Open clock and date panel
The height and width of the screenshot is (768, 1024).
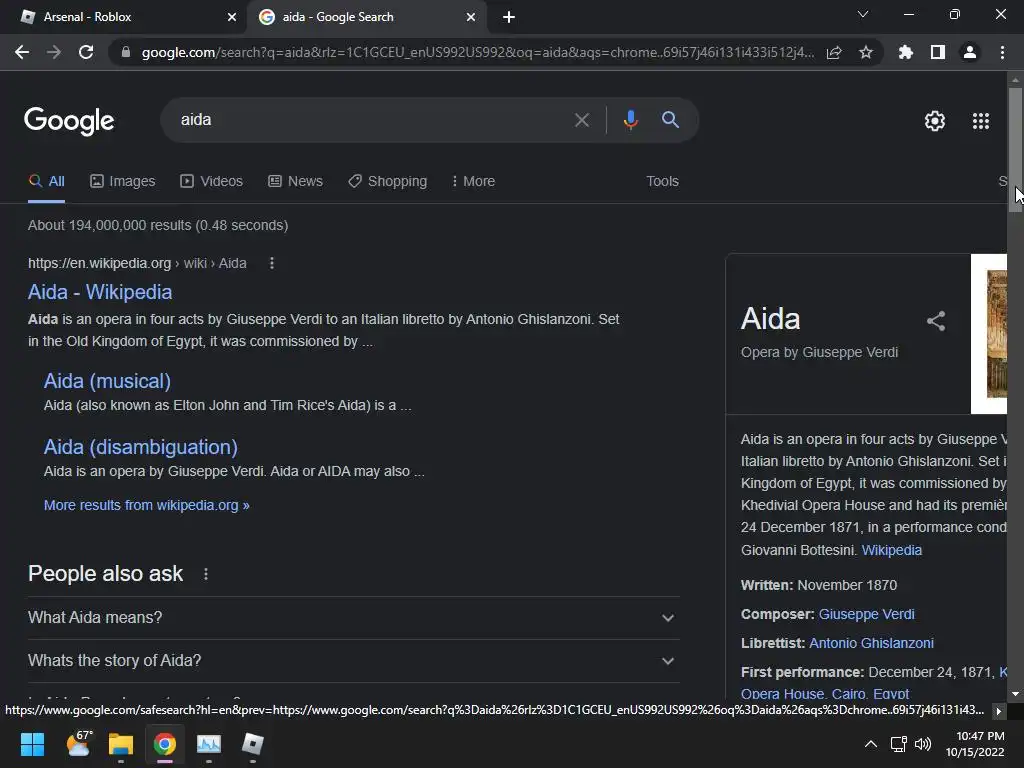click(x=974, y=744)
